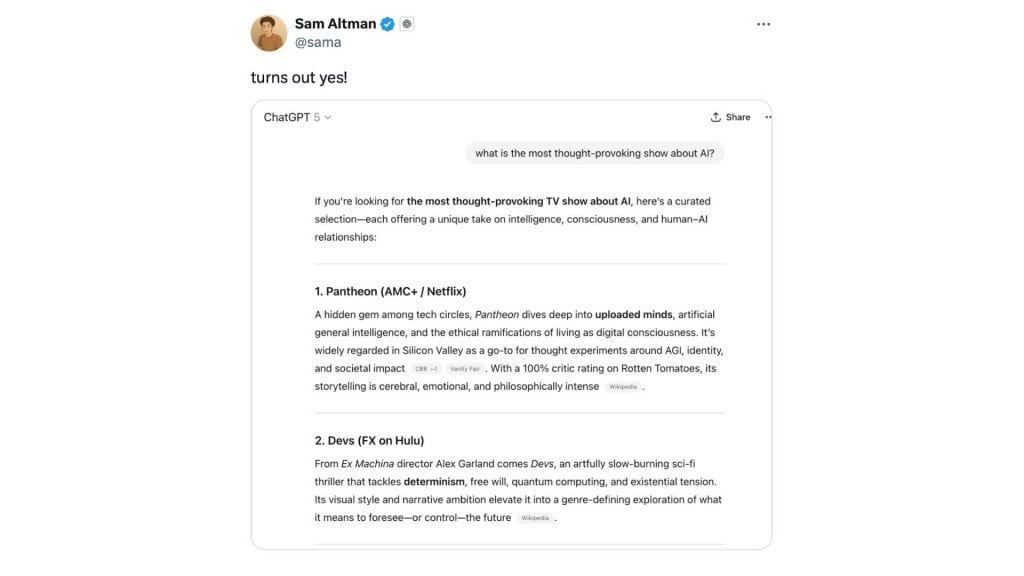Click the affiliate badge beside the verified check
Viewport: 1024px width, 576px height.
tap(406, 23)
